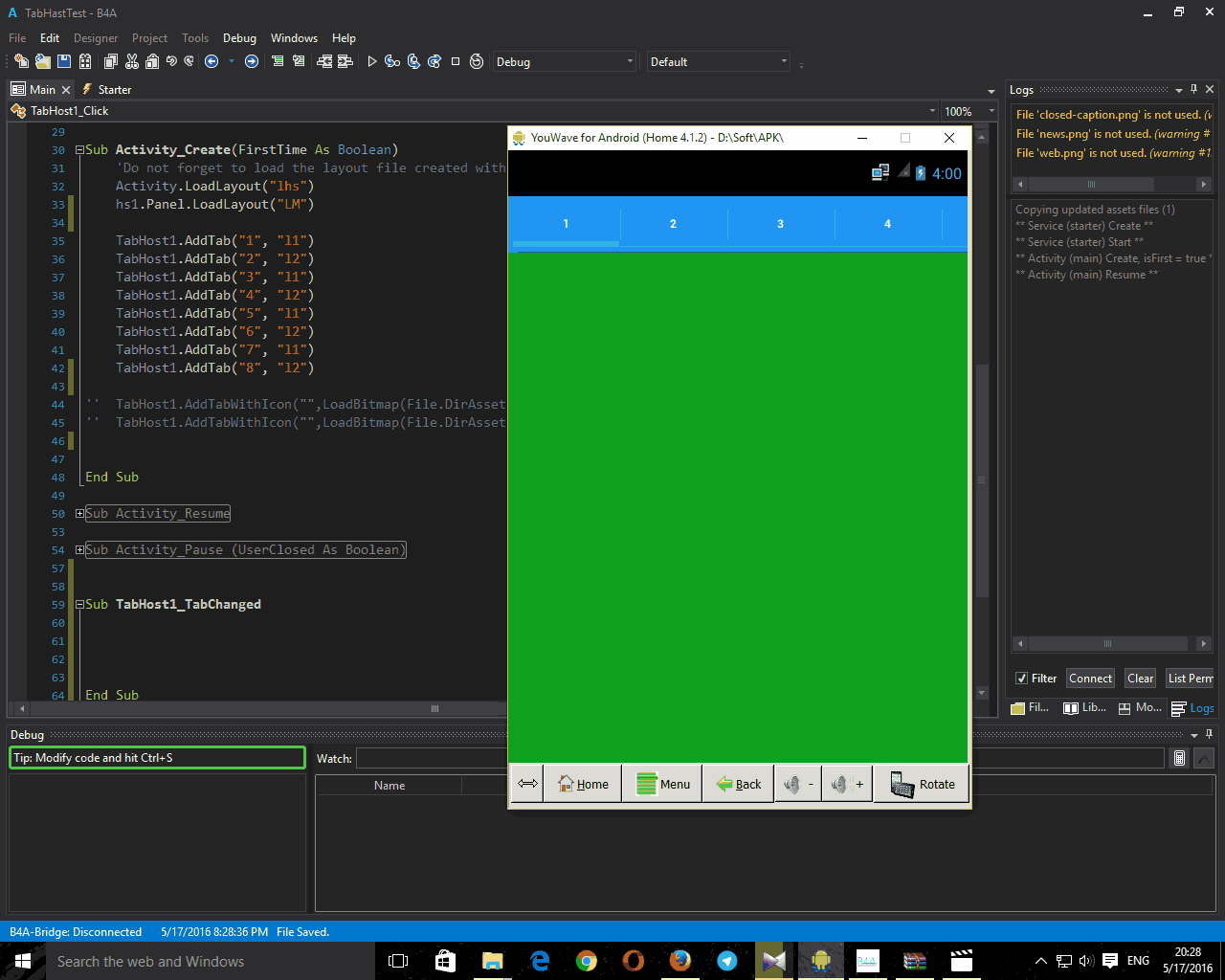Click the New file toolbar icon
This screenshot has width=1225, height=980.
click(x=21, y=61)
